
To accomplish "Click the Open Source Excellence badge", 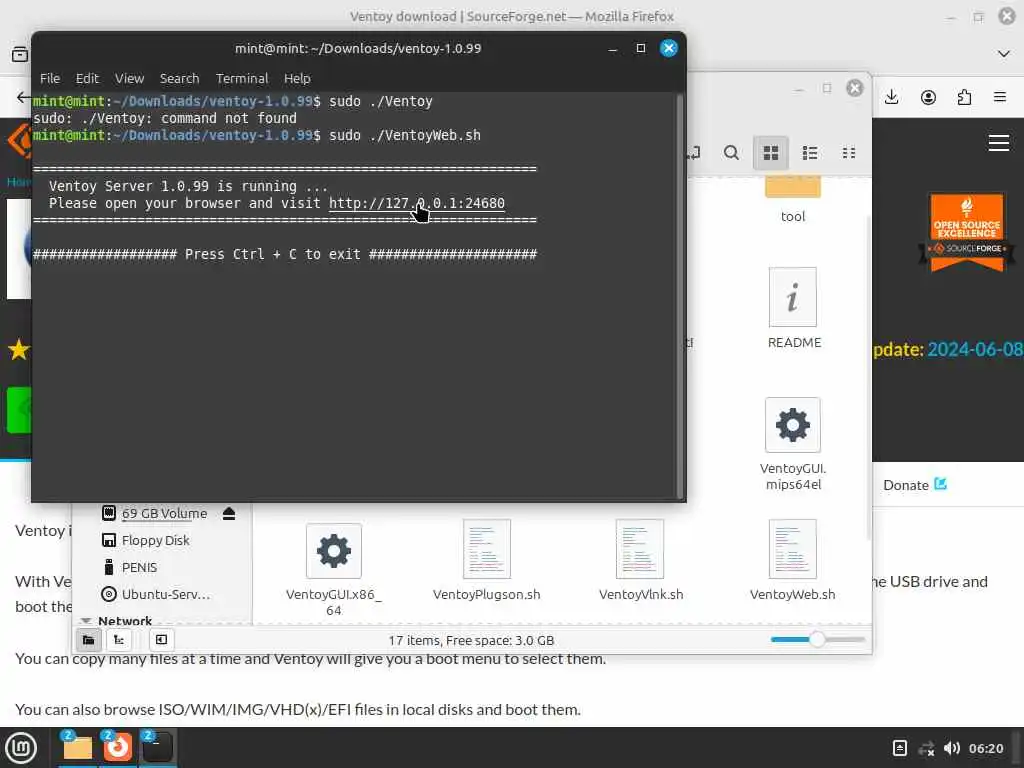I will click(967, 232).
